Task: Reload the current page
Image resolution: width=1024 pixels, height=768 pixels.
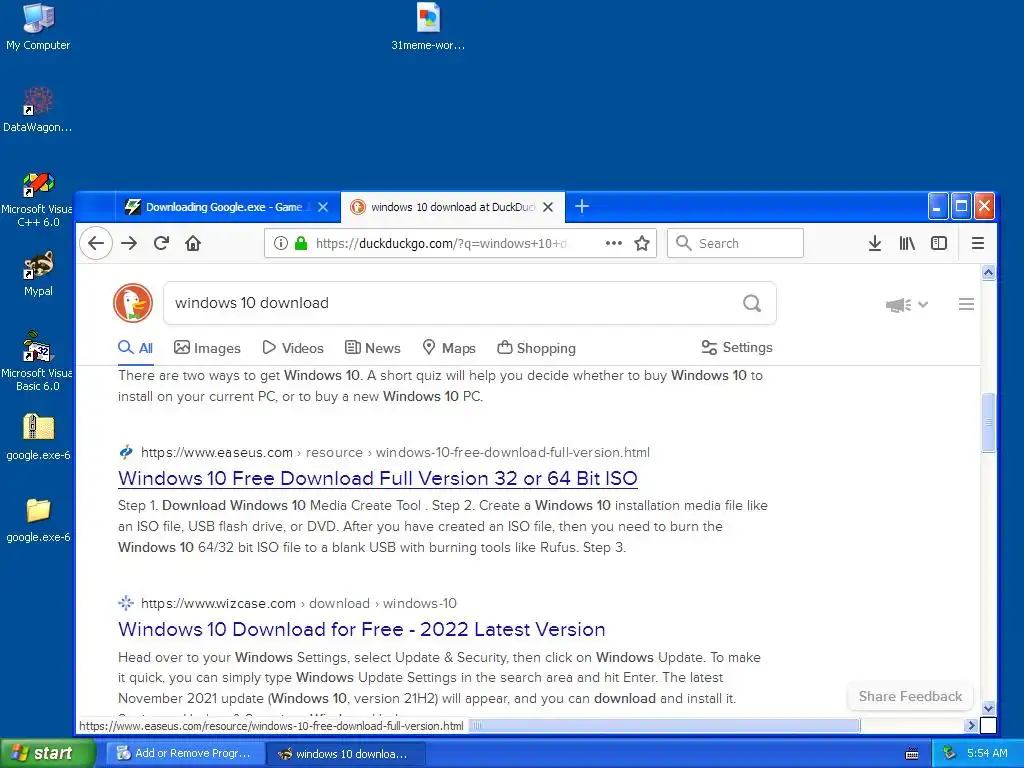Action: pos(161,244)
